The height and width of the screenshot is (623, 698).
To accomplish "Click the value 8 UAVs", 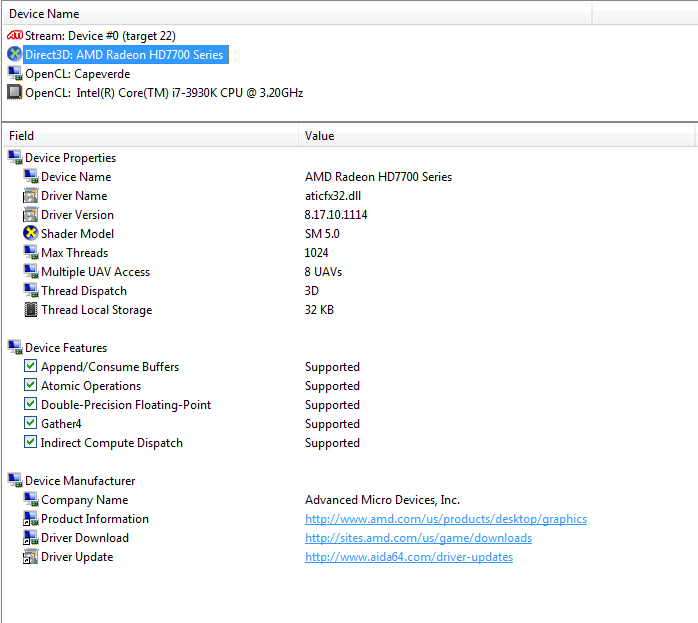I will pyautogui.click(x=323, y=272).
